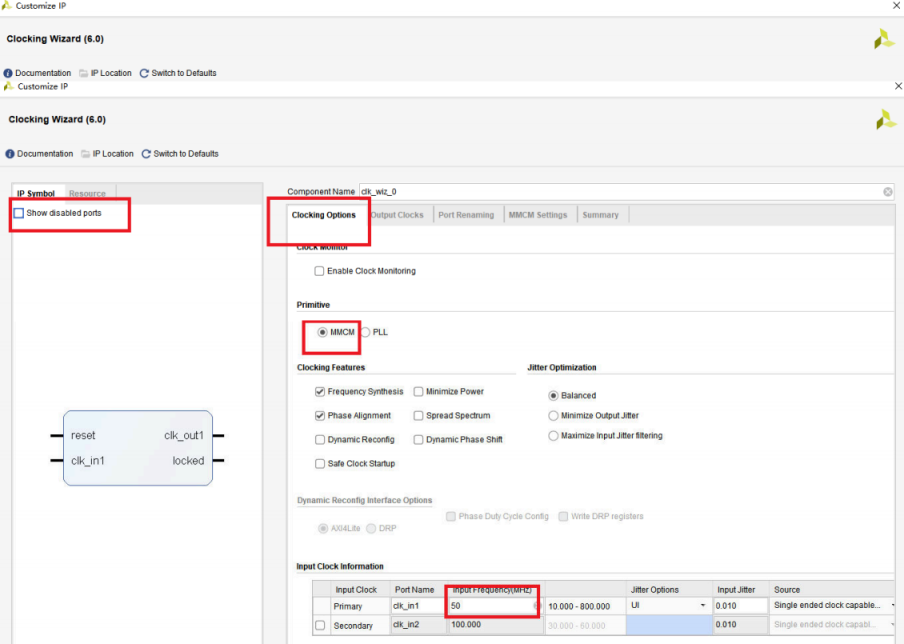Open the Documentation info icon
Screen dimensions: 904x644
pyautogui.click(x=11, y=154)
